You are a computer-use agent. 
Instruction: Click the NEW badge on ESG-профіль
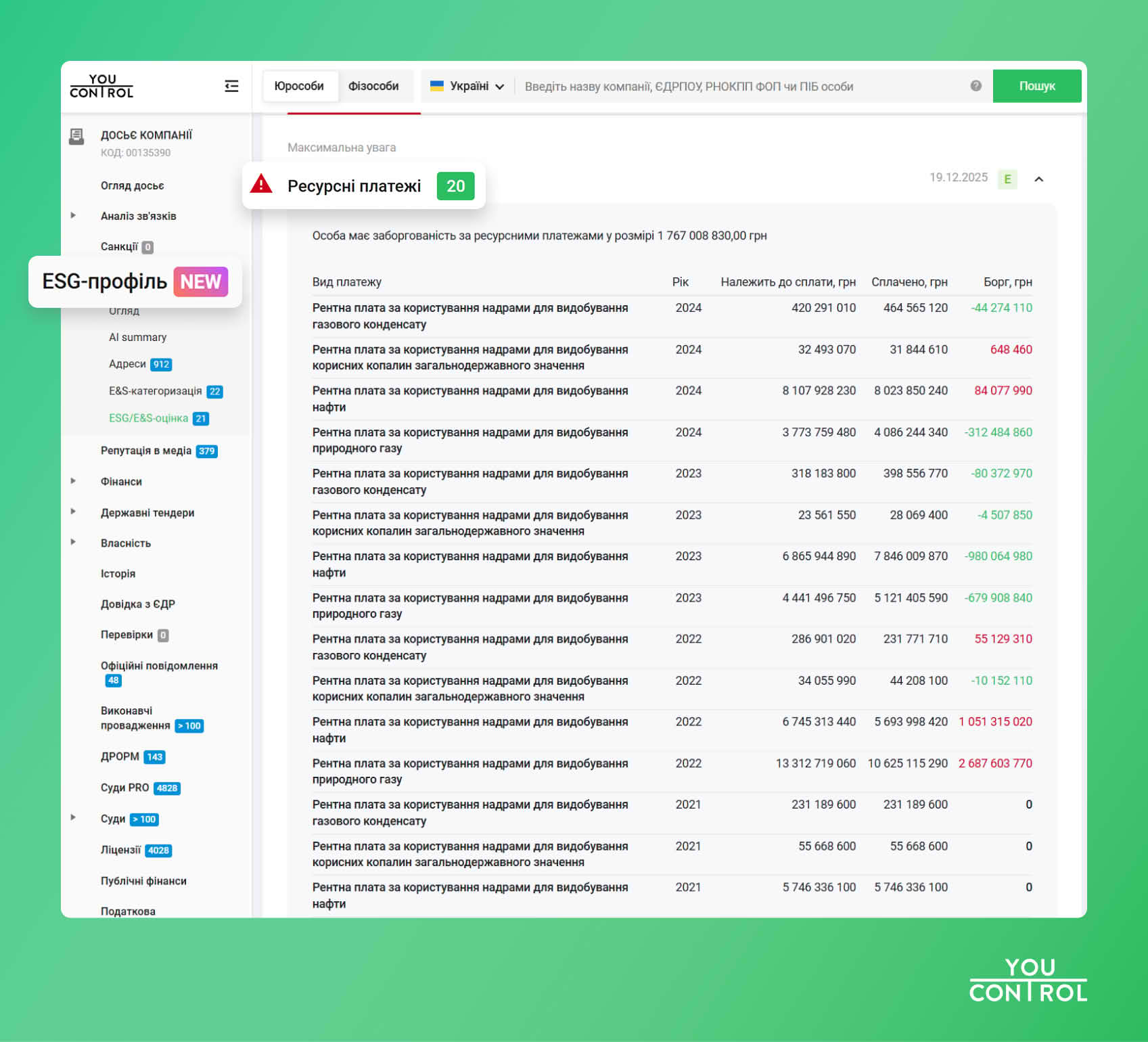pos(201,281)
